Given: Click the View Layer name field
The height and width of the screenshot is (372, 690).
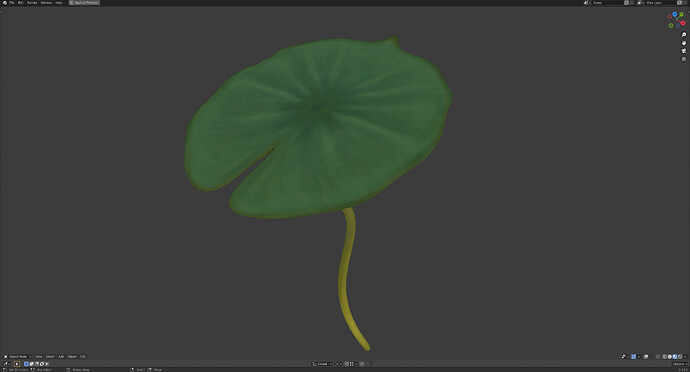Looking at the screenshot, I should coord(660,3).
